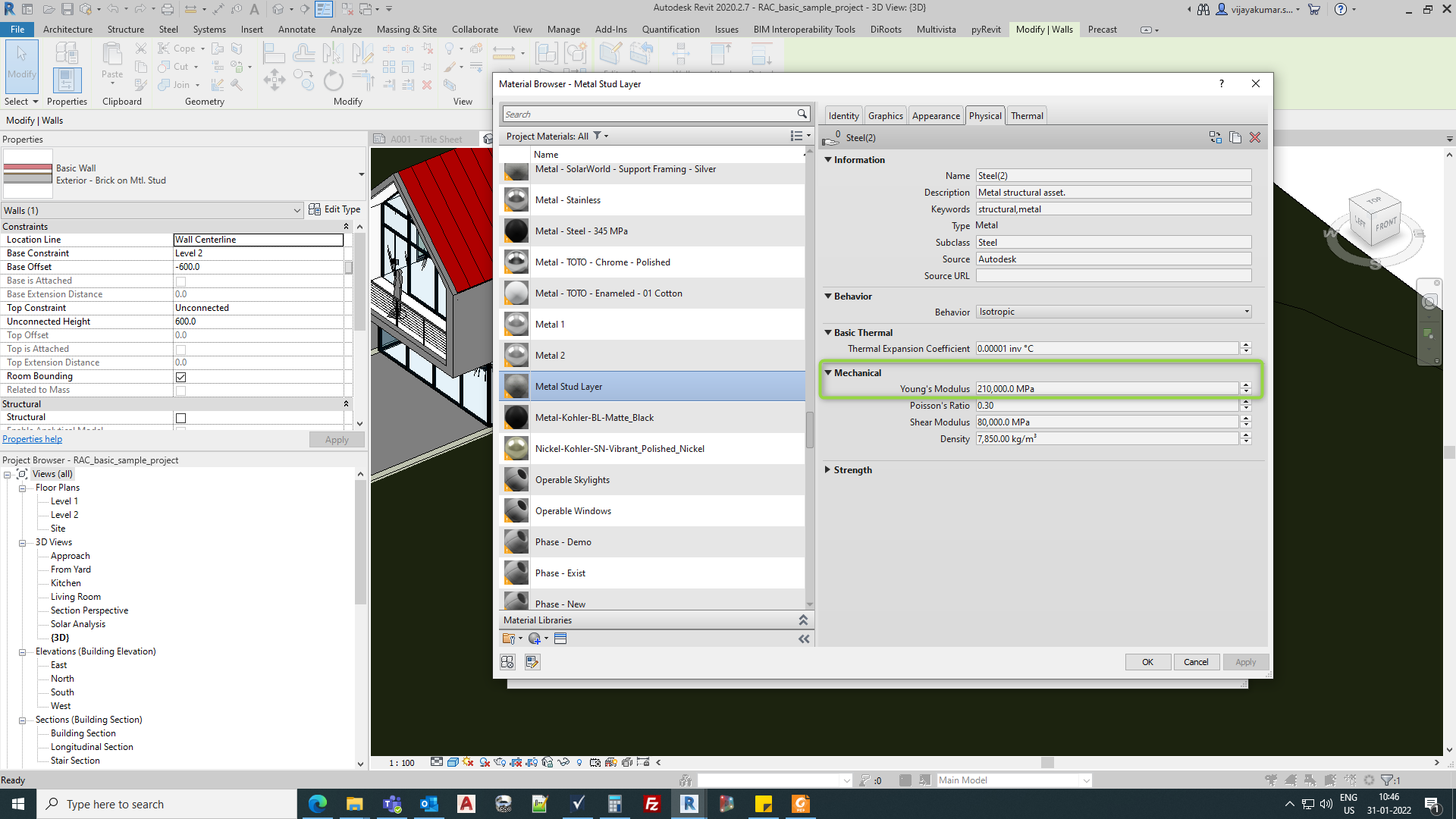Toggle the Structural checkbox in Properties
This screenshot has width=1456, height=819.
[180, 418]
